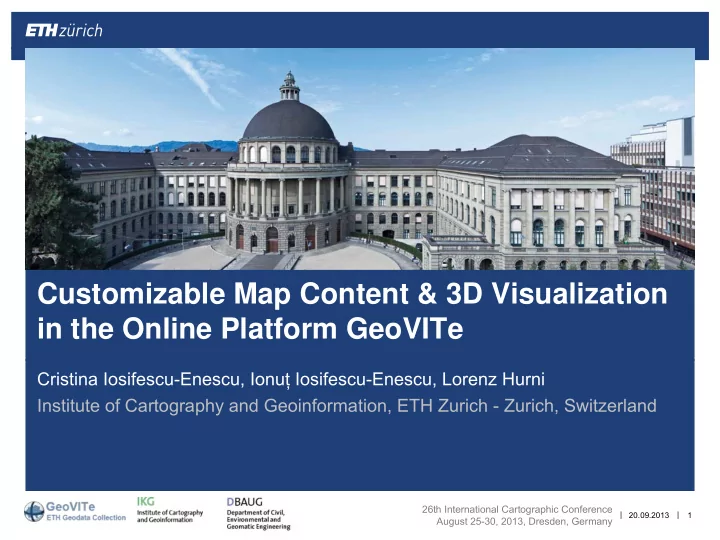Click the GeoVITe globe logo icon
This screenshot has width=720, height=540.
34,512
